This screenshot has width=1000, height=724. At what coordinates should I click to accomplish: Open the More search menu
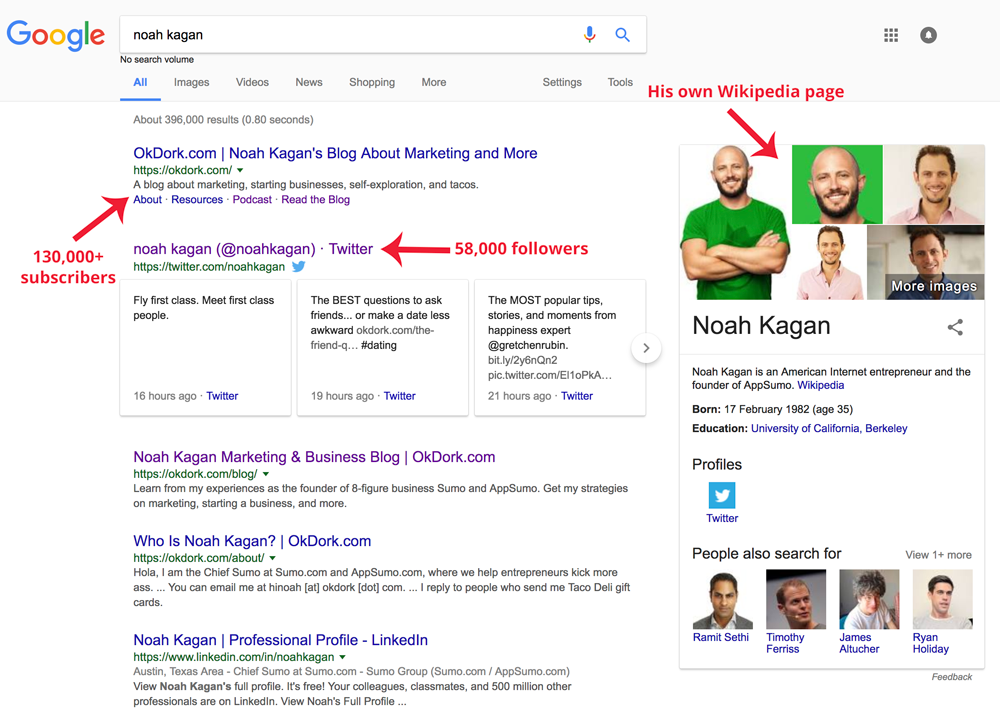click(x=434, y=82)
